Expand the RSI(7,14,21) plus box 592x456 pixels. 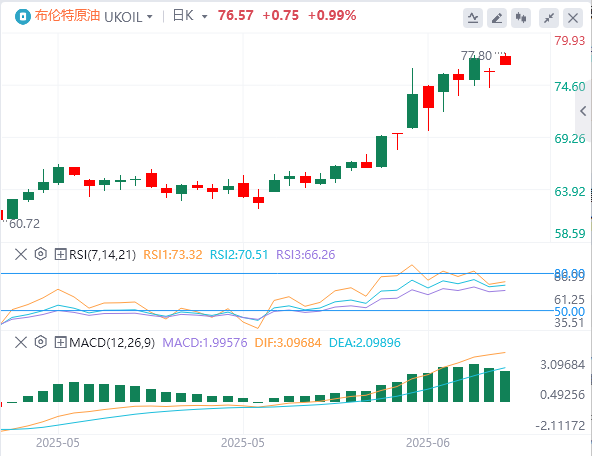pos(60,254)
